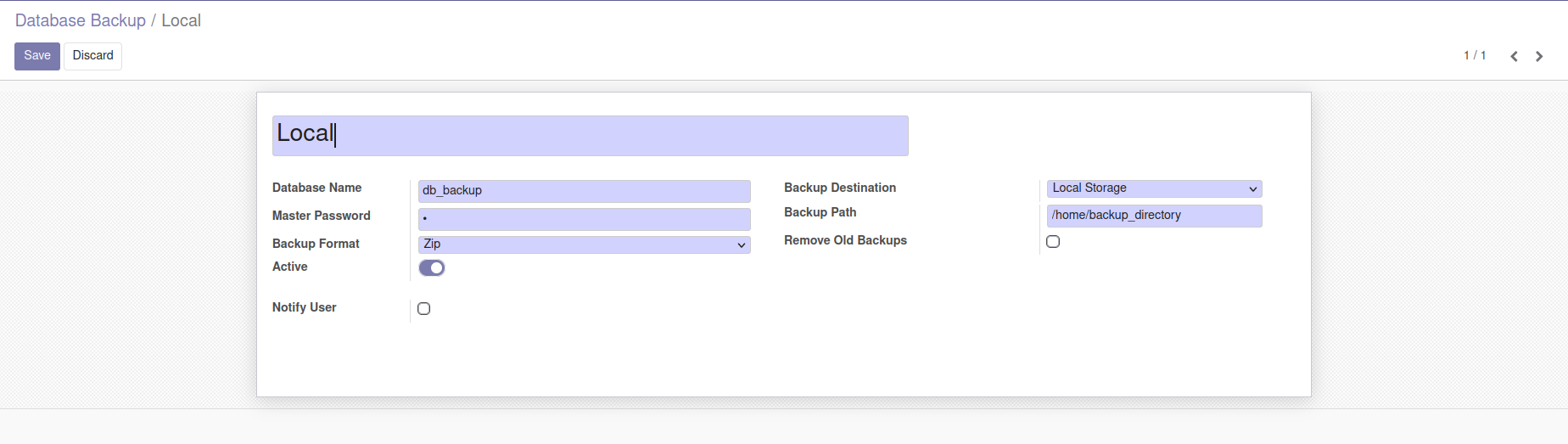Check the Notify User checkbox
1568x444 pixels.
424,309
